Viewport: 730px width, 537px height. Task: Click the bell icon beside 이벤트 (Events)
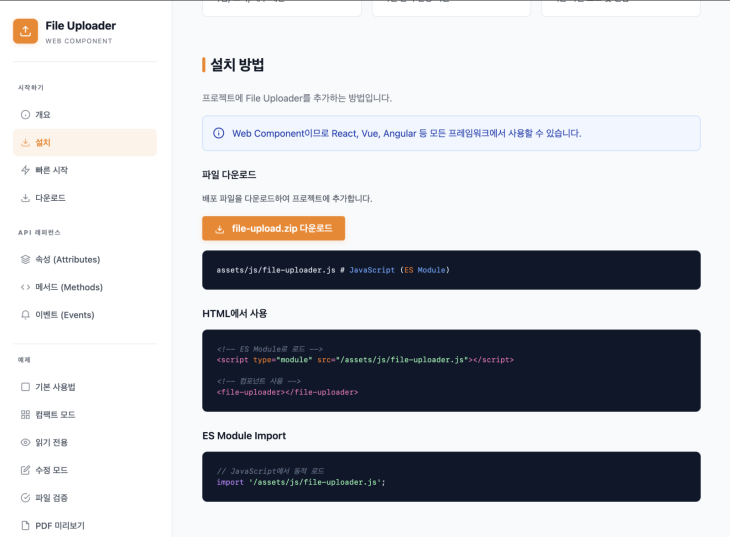pyautogui.click(x=26, y=315)
